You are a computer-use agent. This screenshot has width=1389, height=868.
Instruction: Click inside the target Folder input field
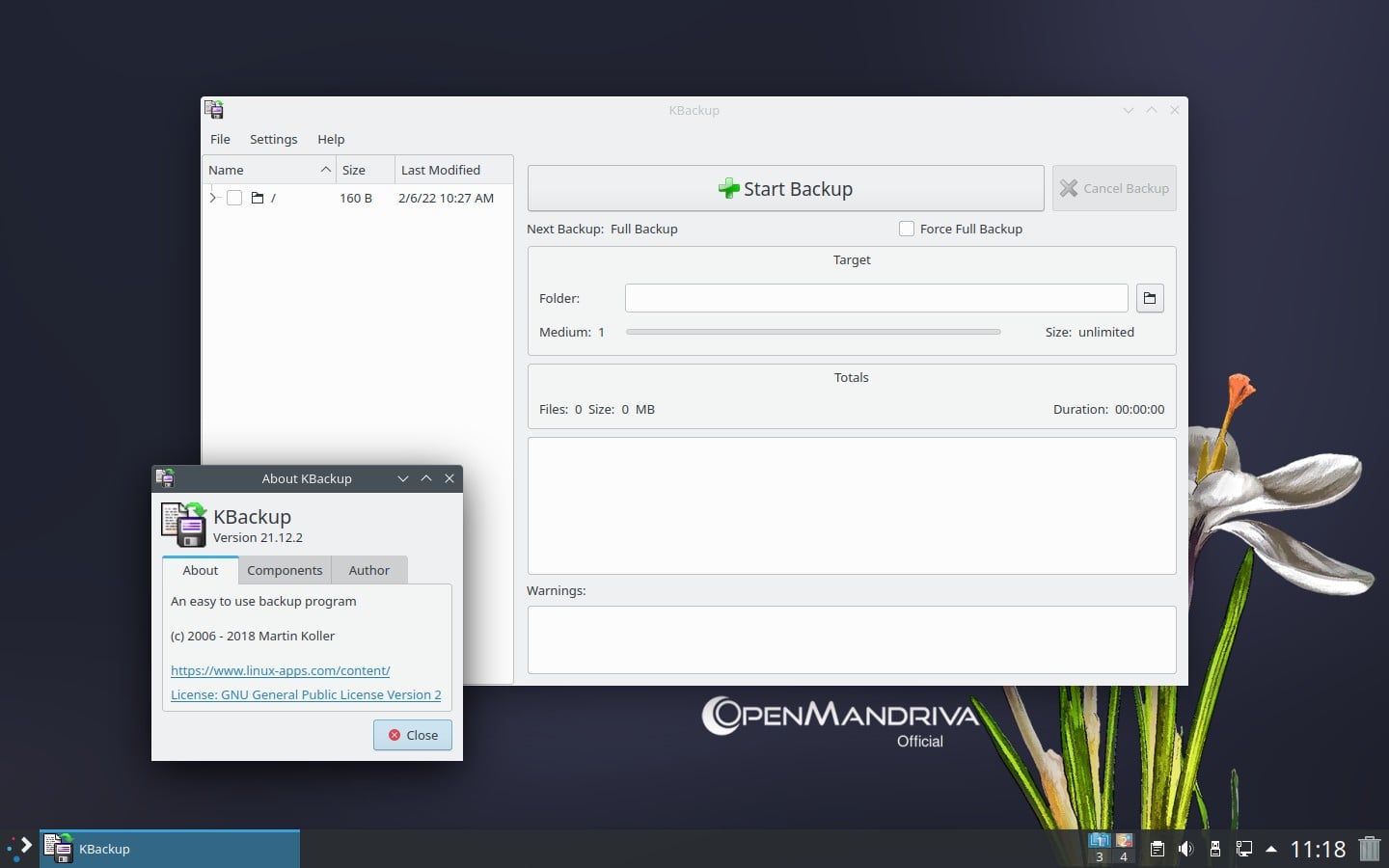(875, 298)
